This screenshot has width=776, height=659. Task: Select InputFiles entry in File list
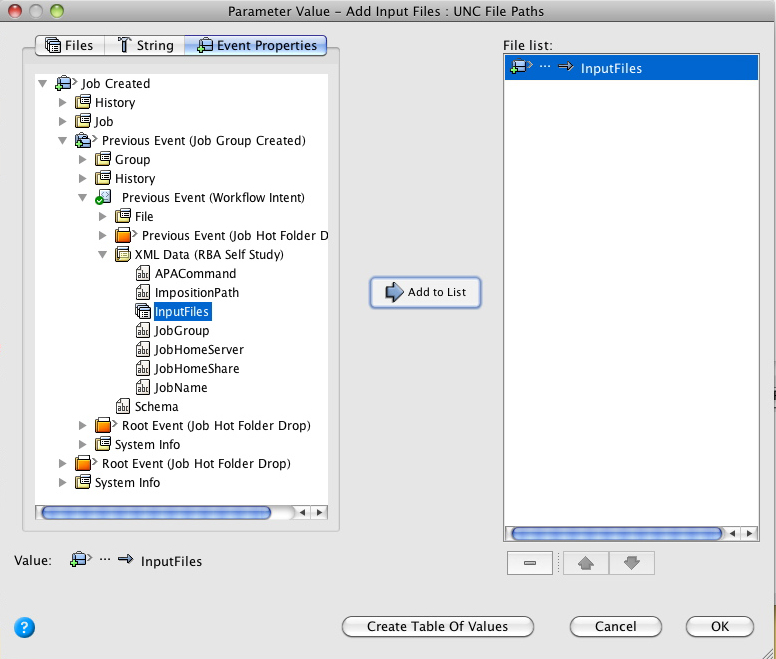[x=631, y=68]
